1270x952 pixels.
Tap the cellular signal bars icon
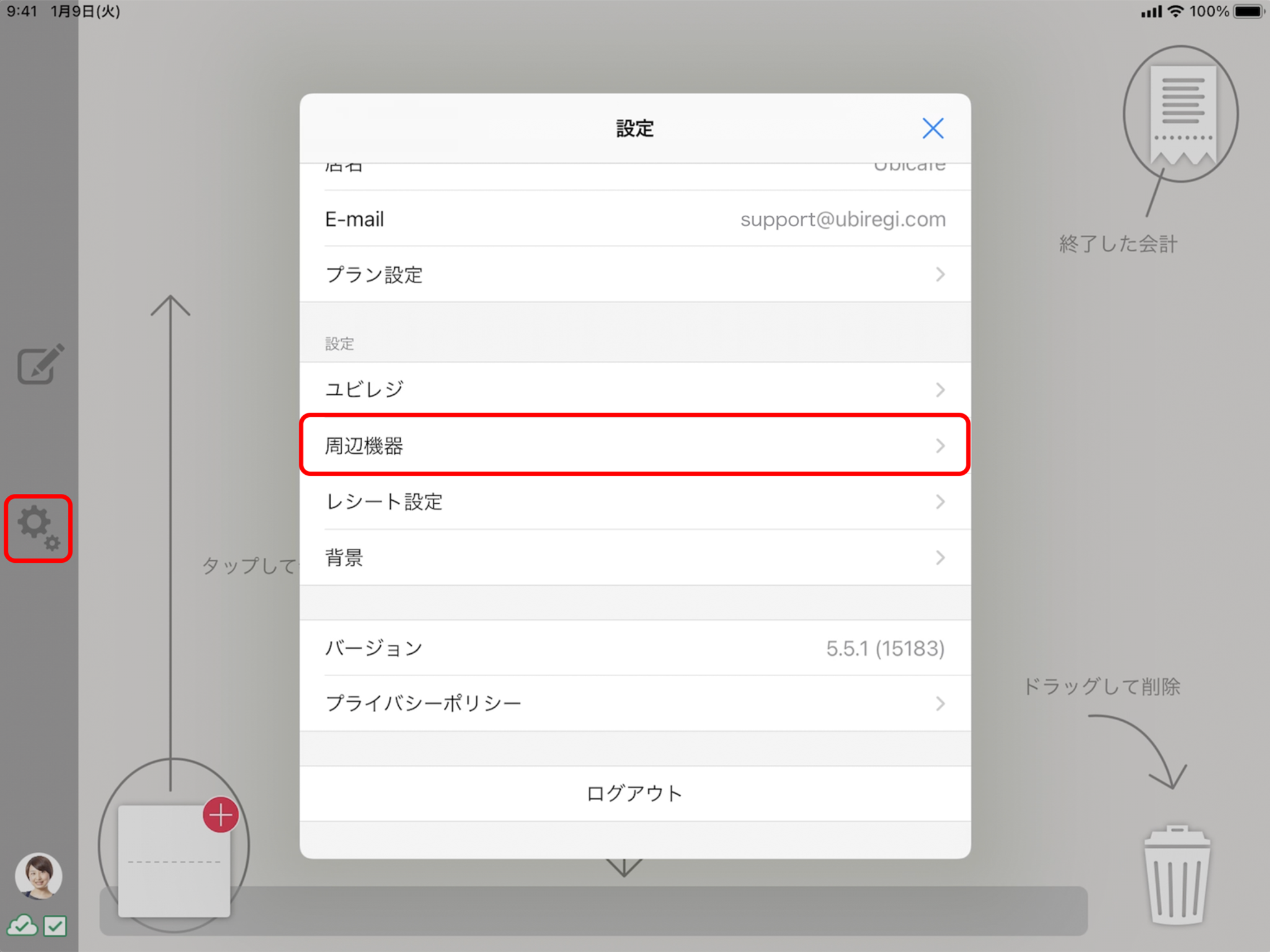pos(1151,12)
